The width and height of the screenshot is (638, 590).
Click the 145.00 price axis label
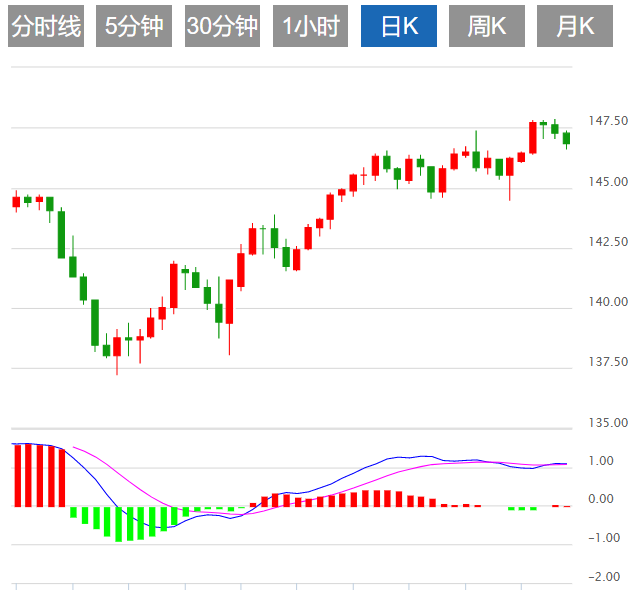click(x=608, y=181)
